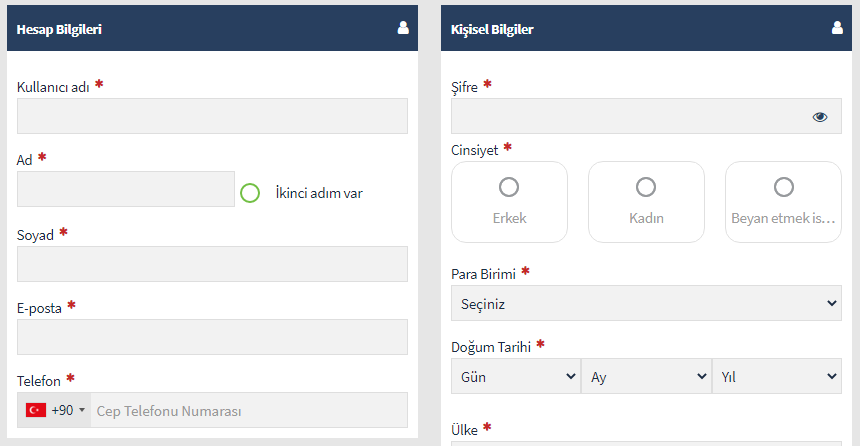Open the Ay birth month dropdown

646,376
